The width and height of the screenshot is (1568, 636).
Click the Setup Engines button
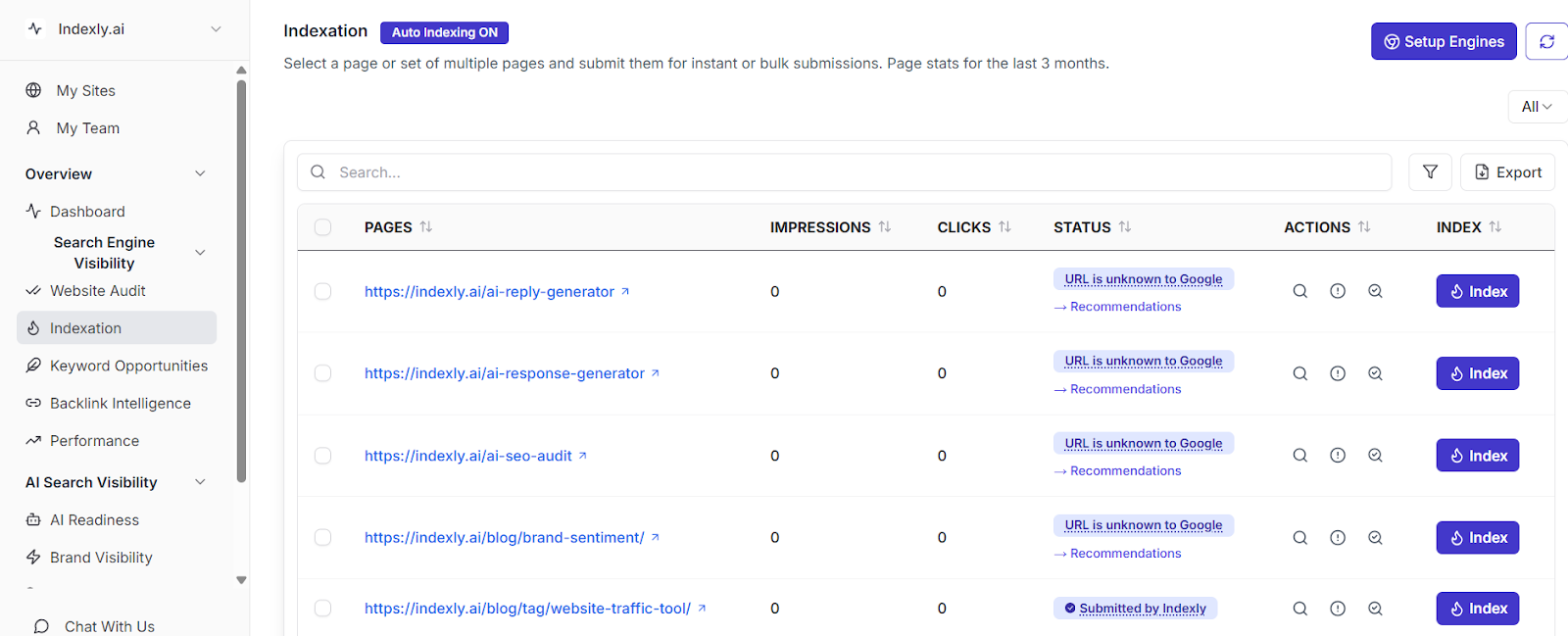coord(1444,41)
